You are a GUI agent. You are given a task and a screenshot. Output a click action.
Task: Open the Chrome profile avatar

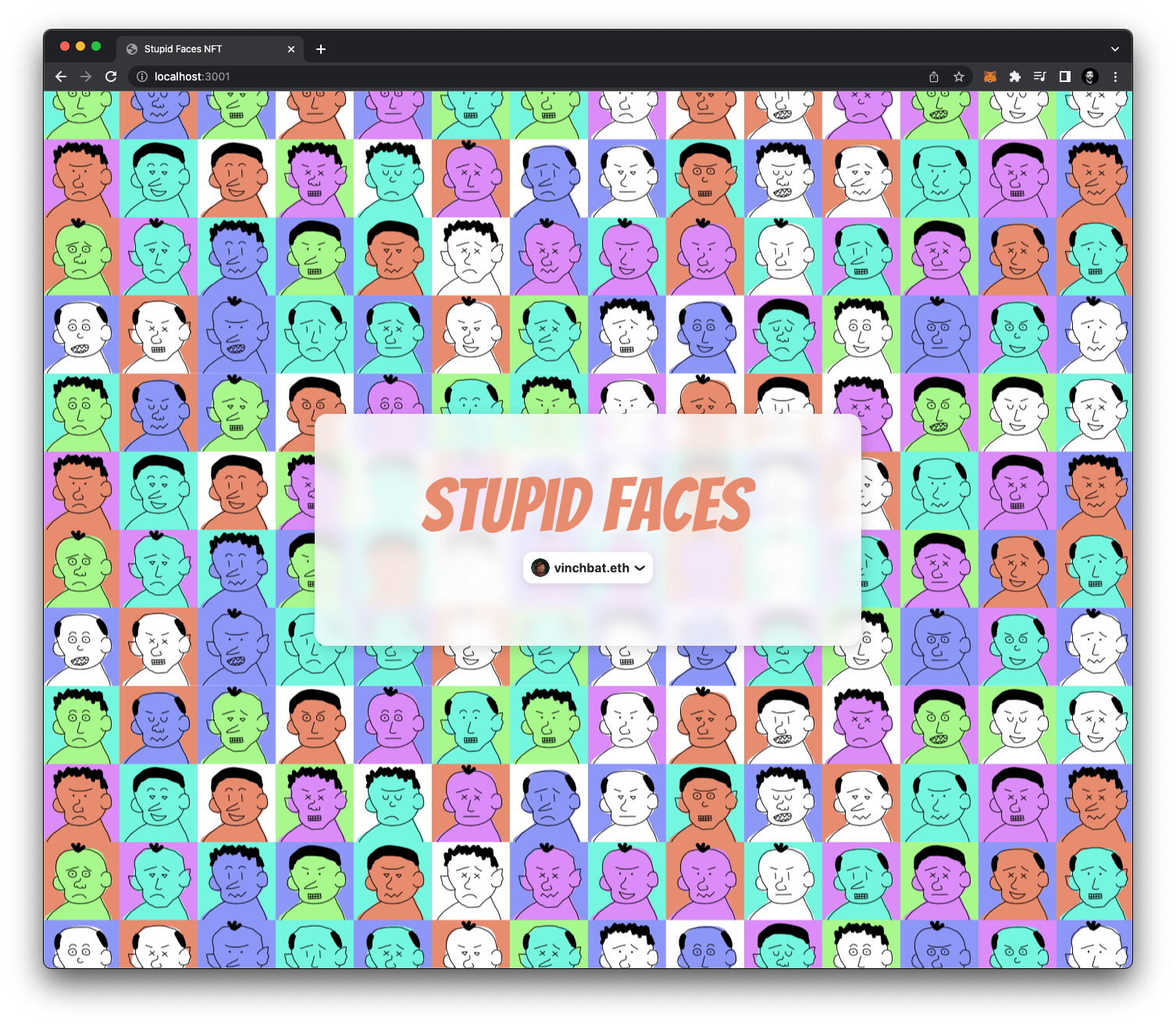[1090, 77]
